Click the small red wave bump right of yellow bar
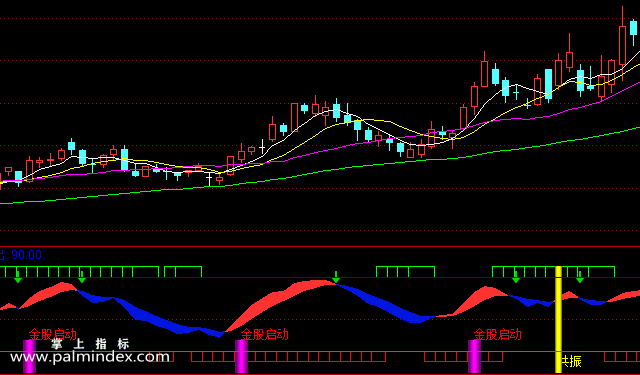640x375 pixels. [x=569, y=295]
